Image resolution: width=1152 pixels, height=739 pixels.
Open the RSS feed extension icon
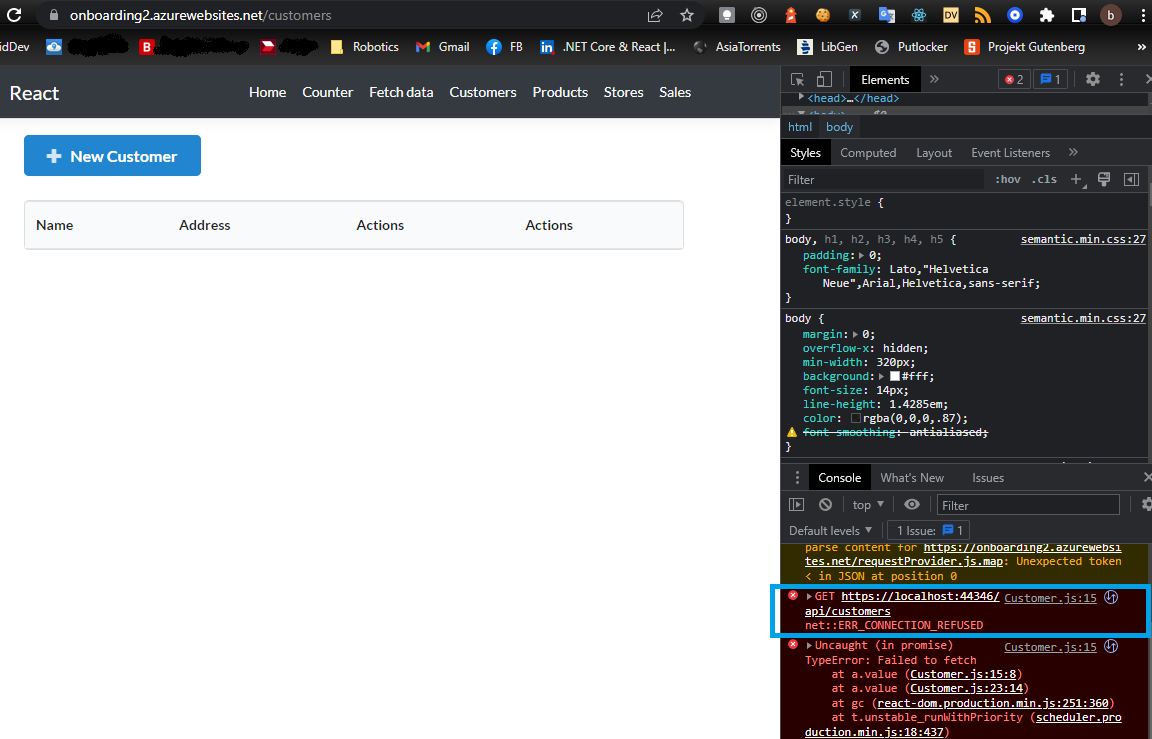[x=982, y=15]
